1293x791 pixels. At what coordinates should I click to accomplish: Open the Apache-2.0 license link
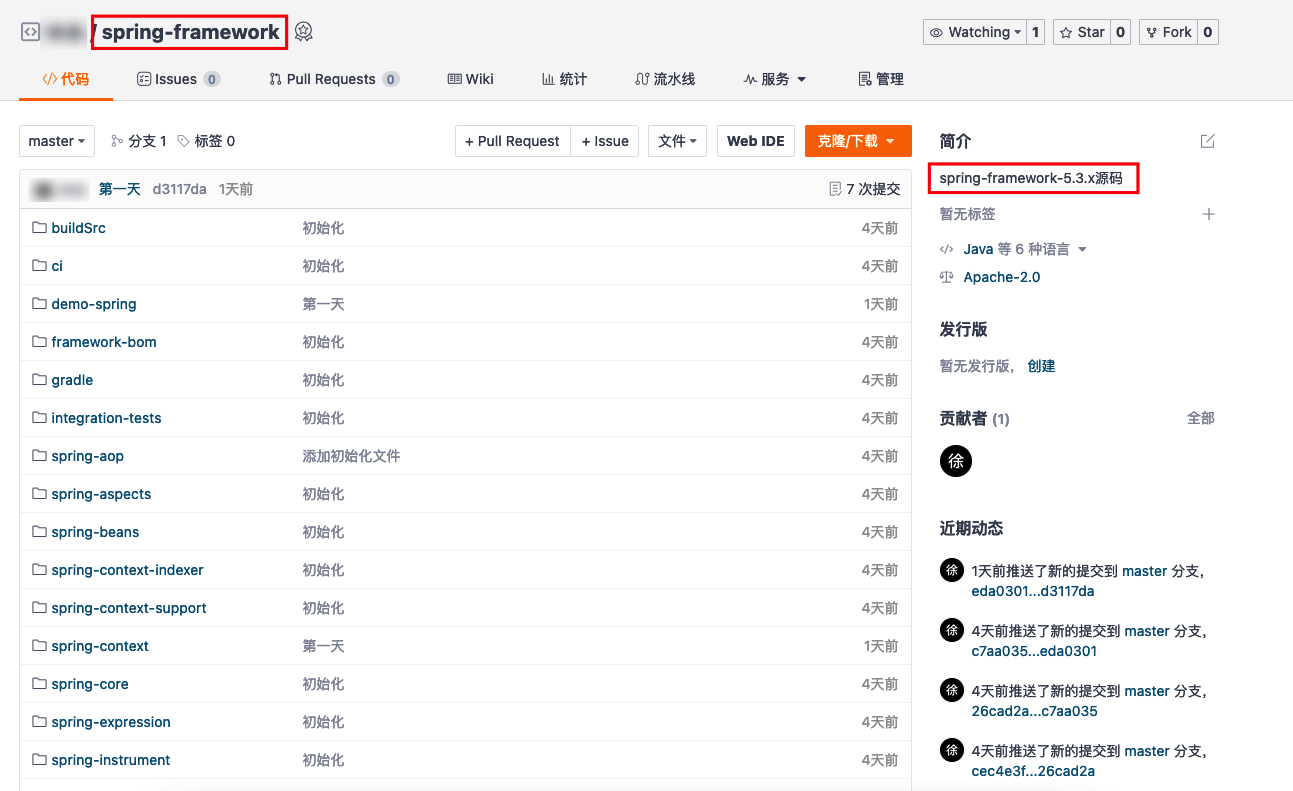point(1001,277)
